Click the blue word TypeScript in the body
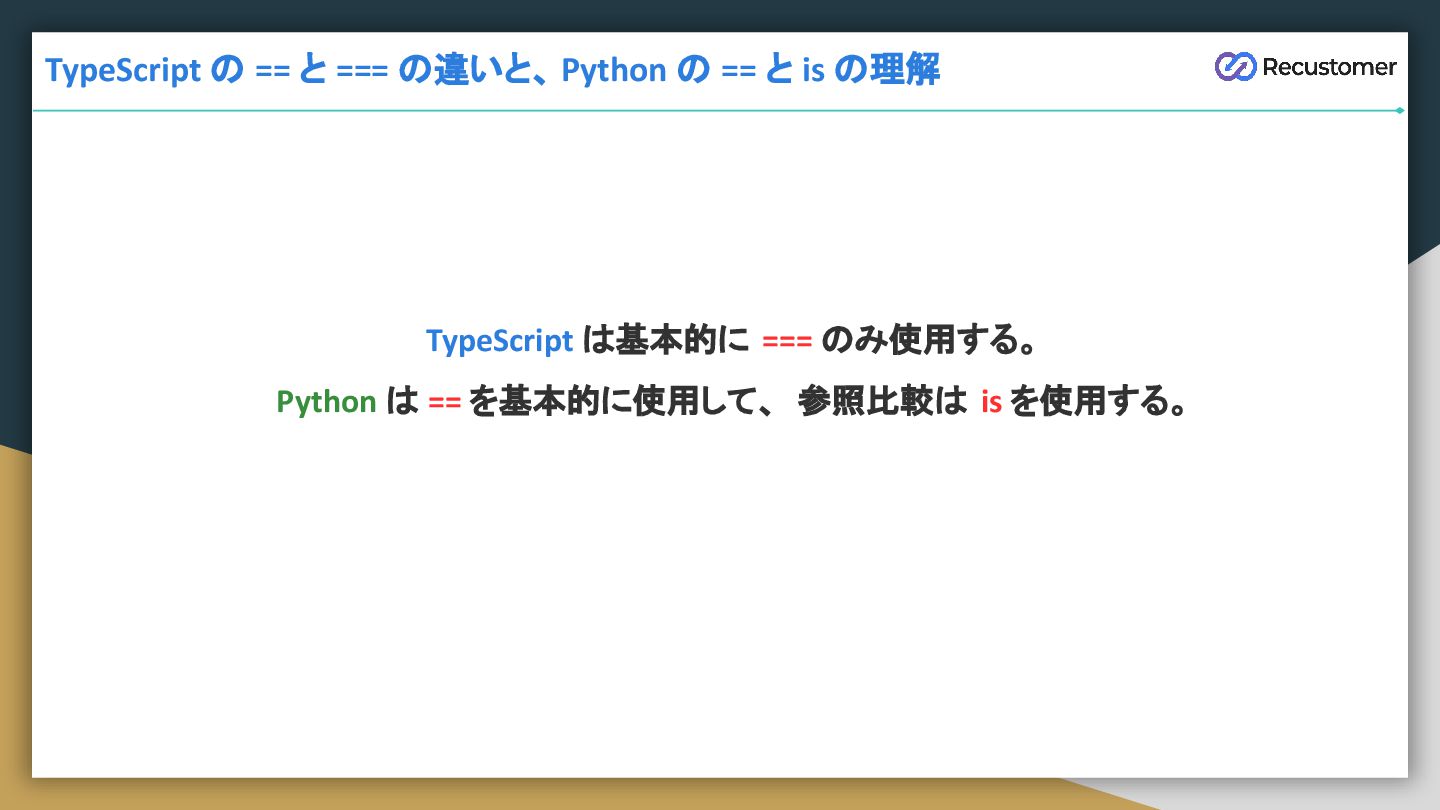This screenshot has width=1440, height=810. click(500, 341)
